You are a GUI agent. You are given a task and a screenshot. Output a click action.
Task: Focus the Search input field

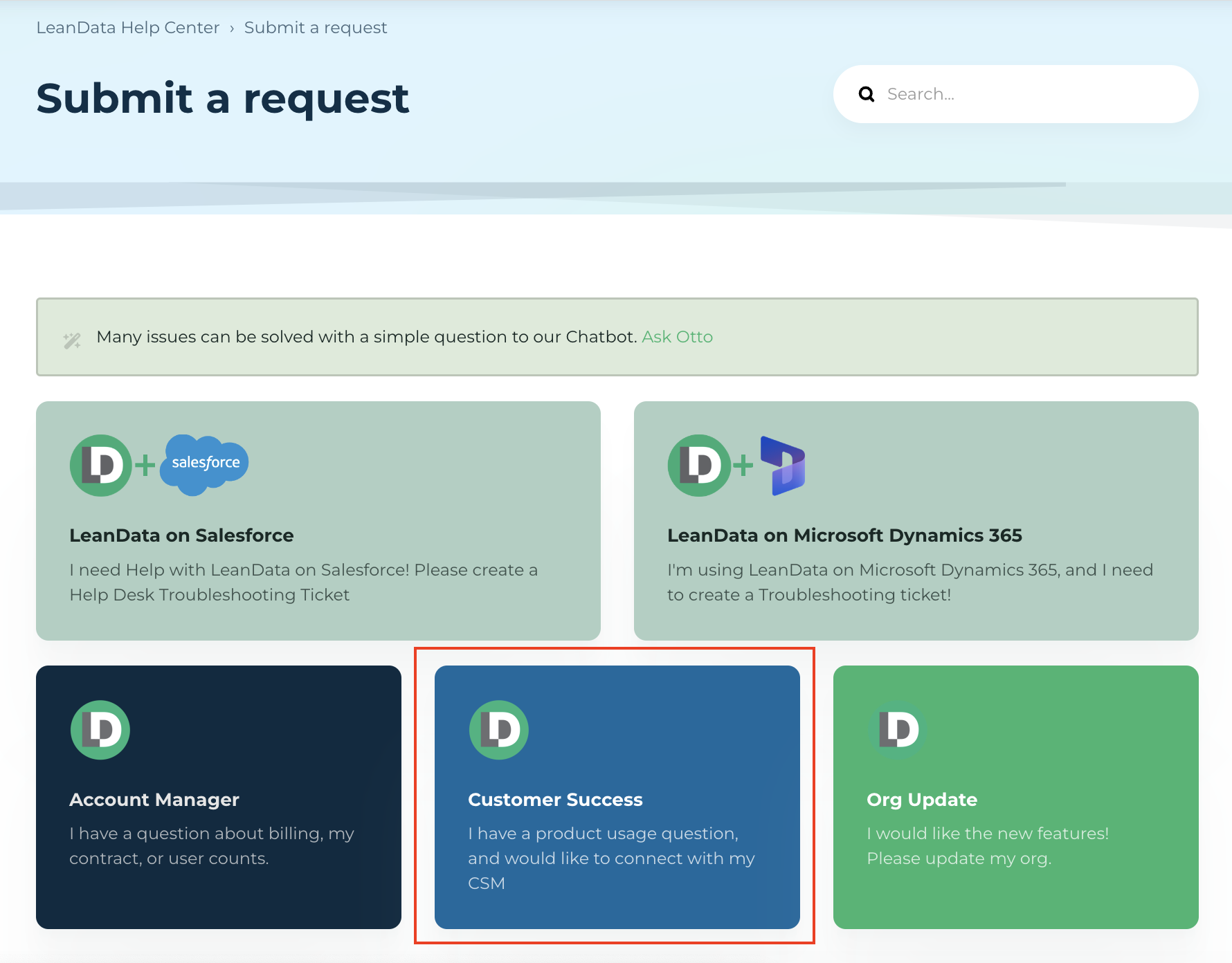coord(1031,94)
